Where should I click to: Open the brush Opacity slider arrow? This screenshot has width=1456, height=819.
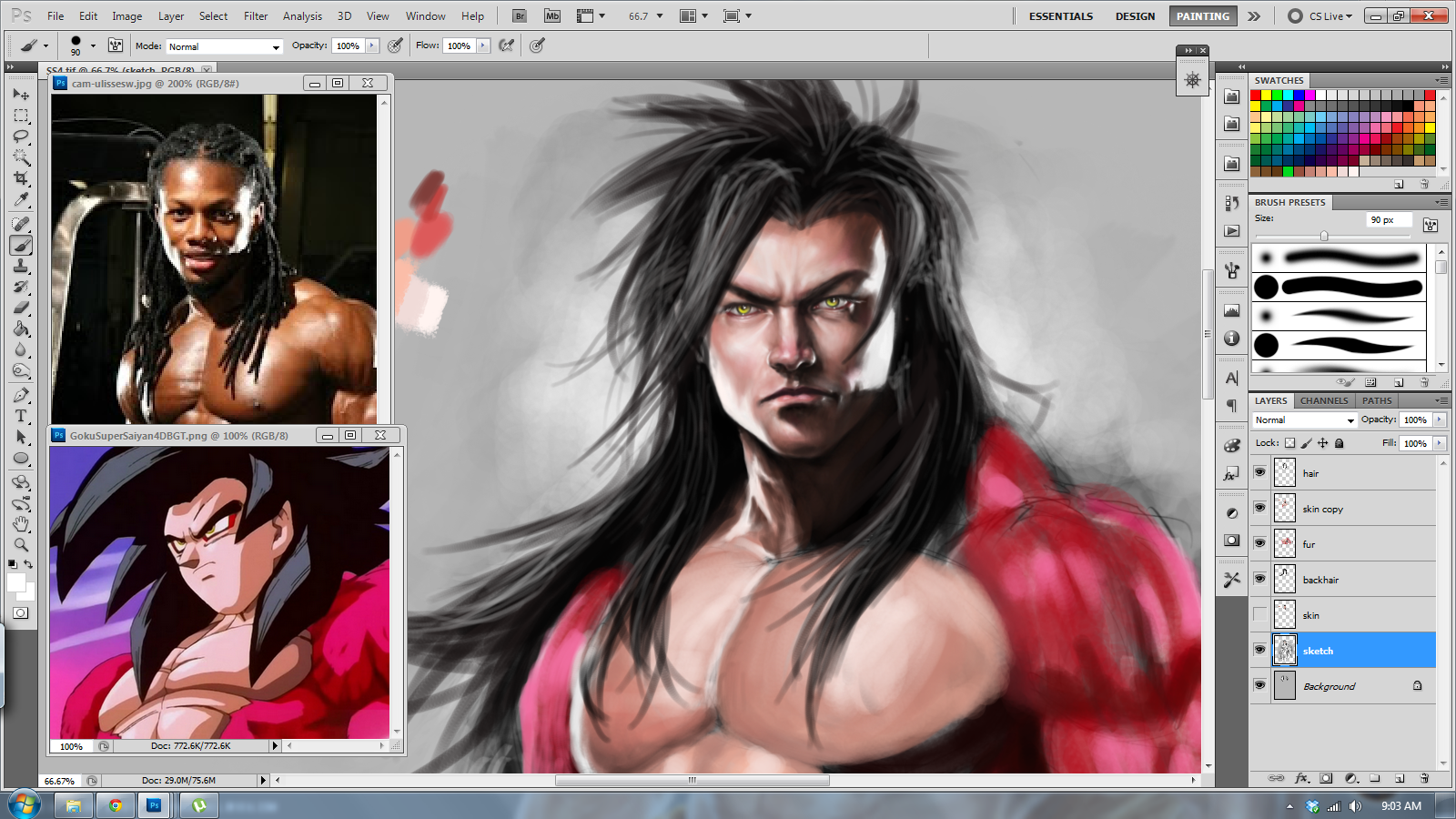pos(371,45)
